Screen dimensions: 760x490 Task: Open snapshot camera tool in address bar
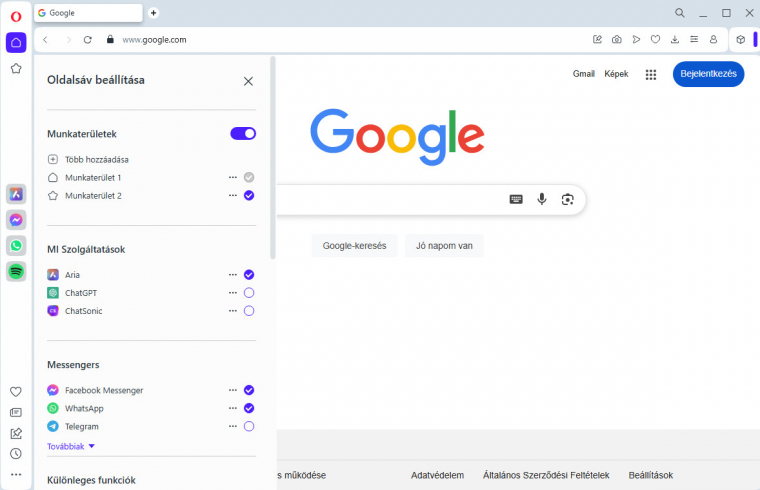coord(617,40)
